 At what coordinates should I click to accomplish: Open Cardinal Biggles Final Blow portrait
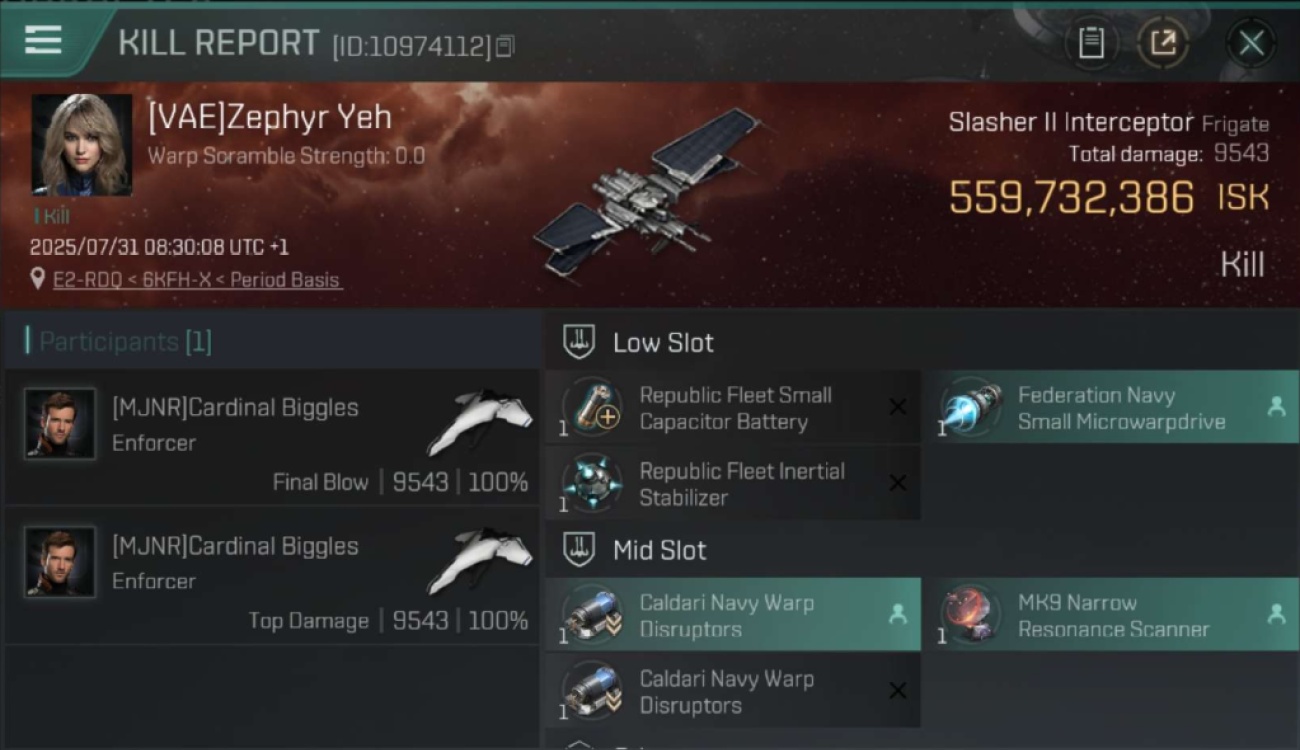(x=60, y=424)
